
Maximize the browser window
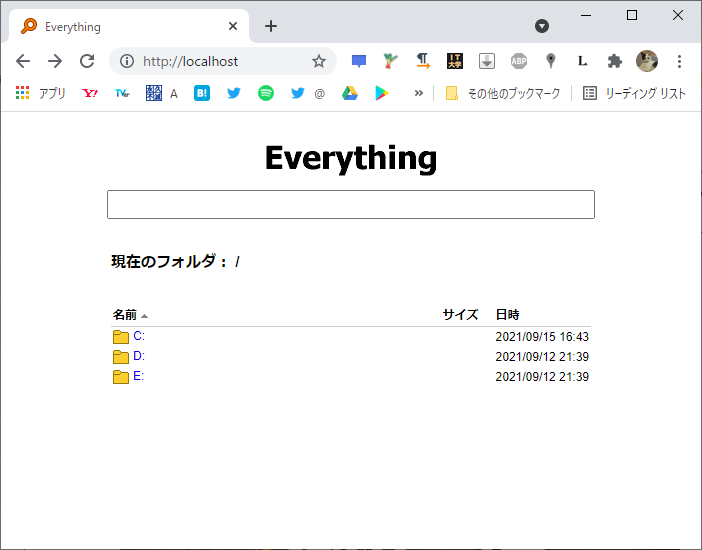click(x=632, y=15)
